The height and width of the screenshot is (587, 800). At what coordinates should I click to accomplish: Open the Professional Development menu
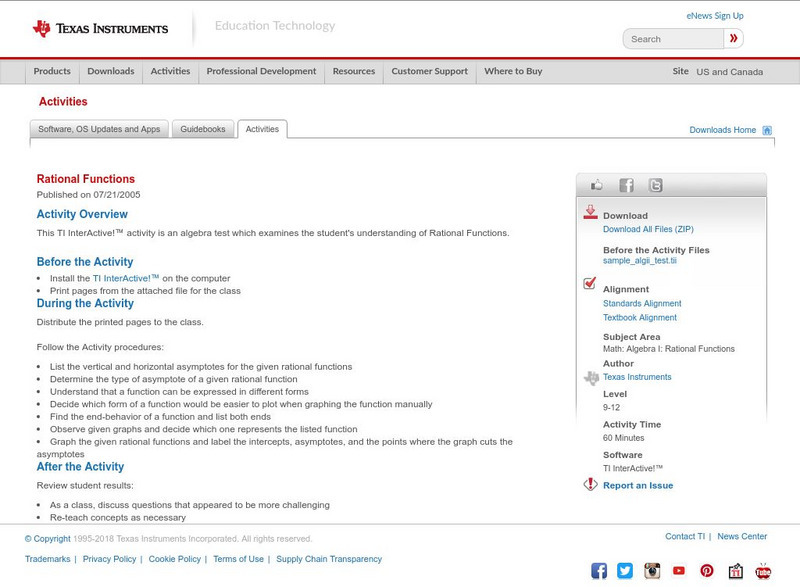coord(261,71)
